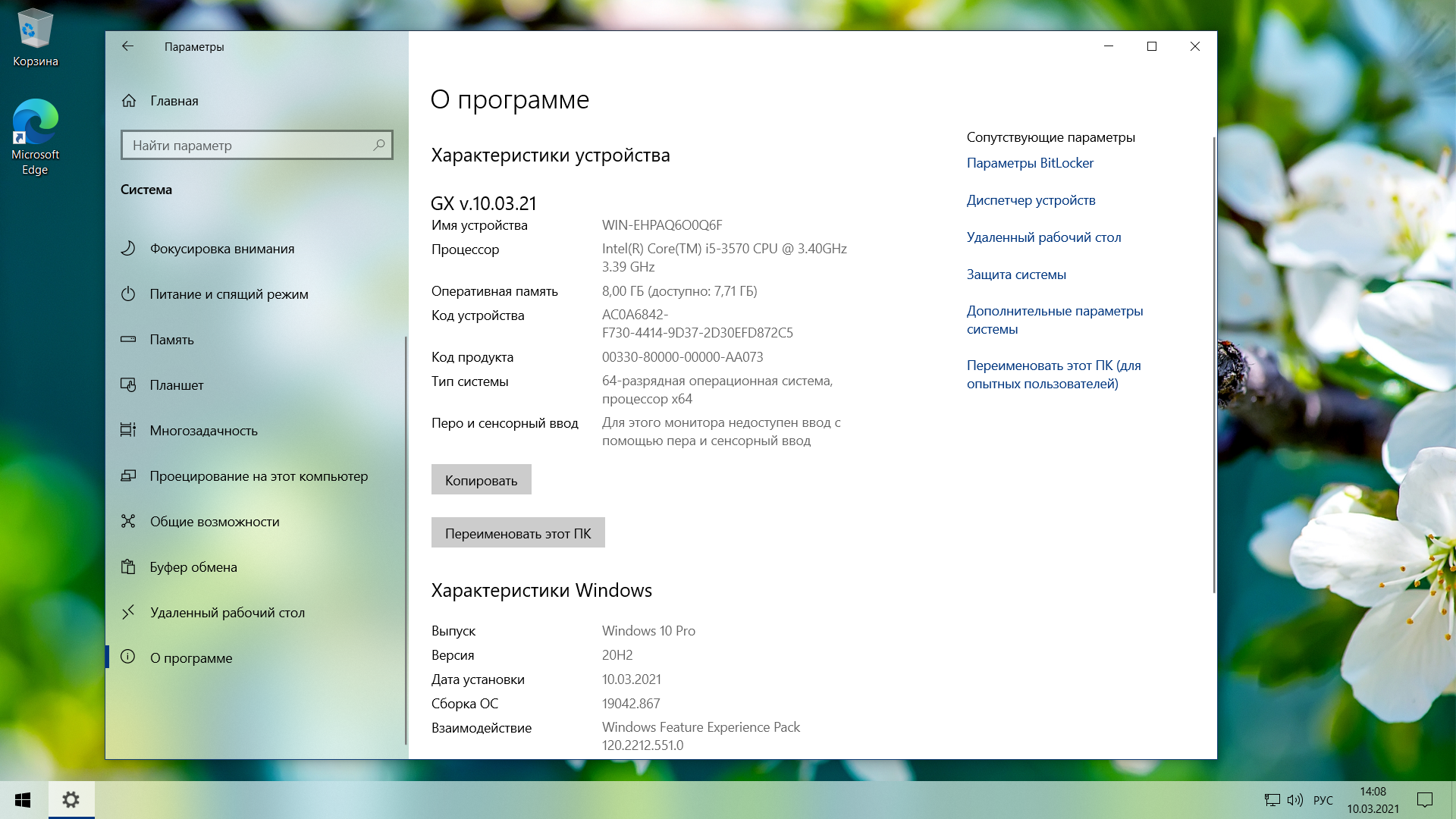Click the Общие возможности icon
The height and width of the screenshot is (819, 1456).
click(128, 521)
